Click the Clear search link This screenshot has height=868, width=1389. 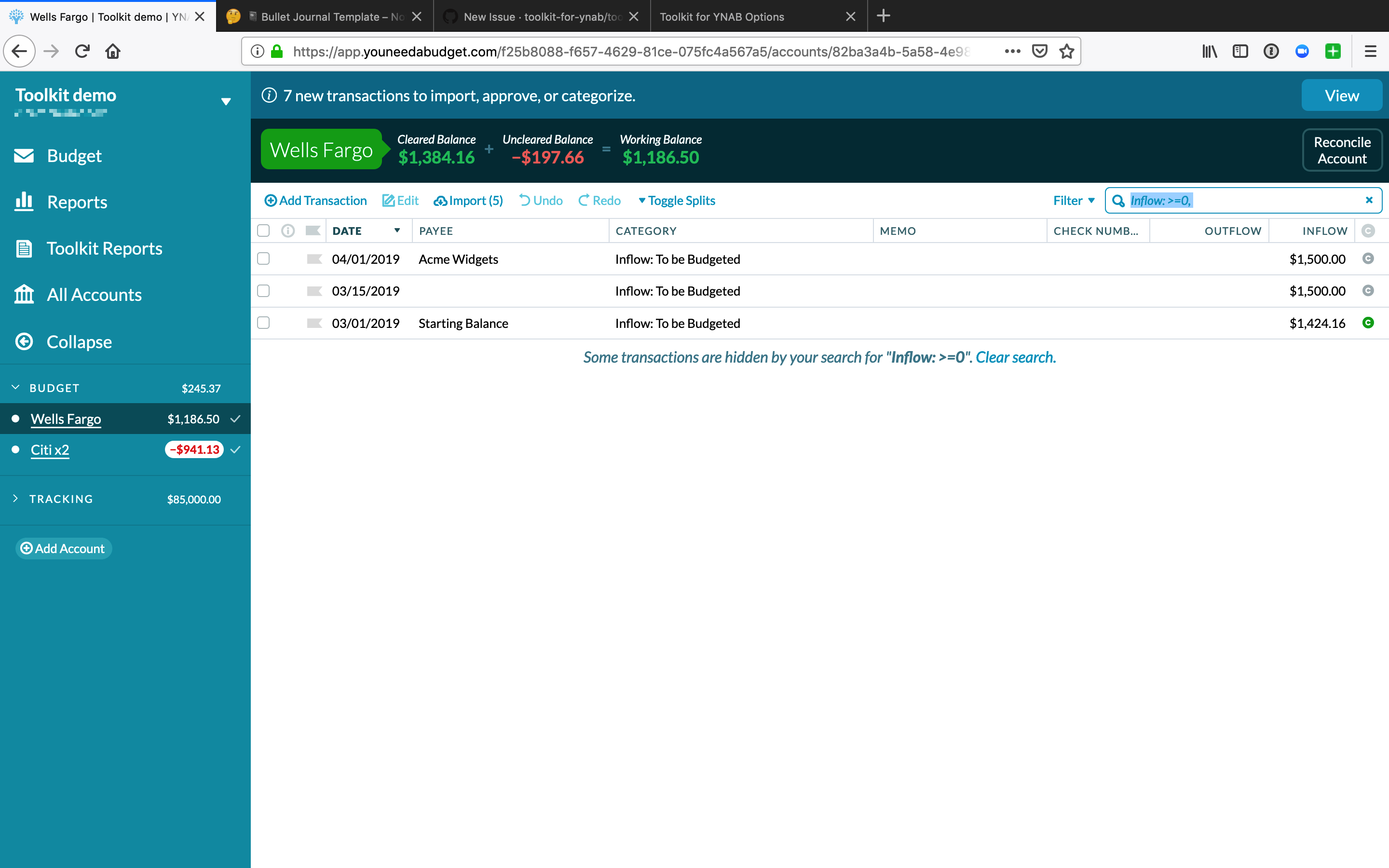[x=1015, y=356]
